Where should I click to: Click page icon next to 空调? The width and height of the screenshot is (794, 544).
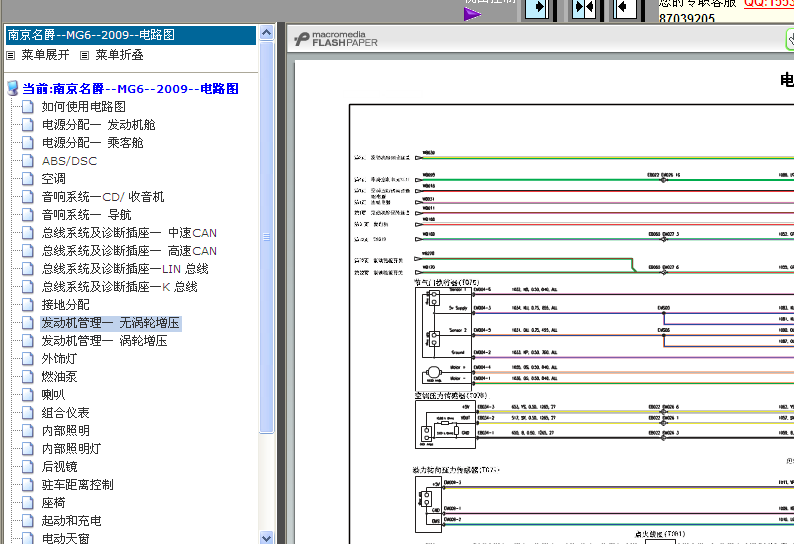(x=28, y=179)
